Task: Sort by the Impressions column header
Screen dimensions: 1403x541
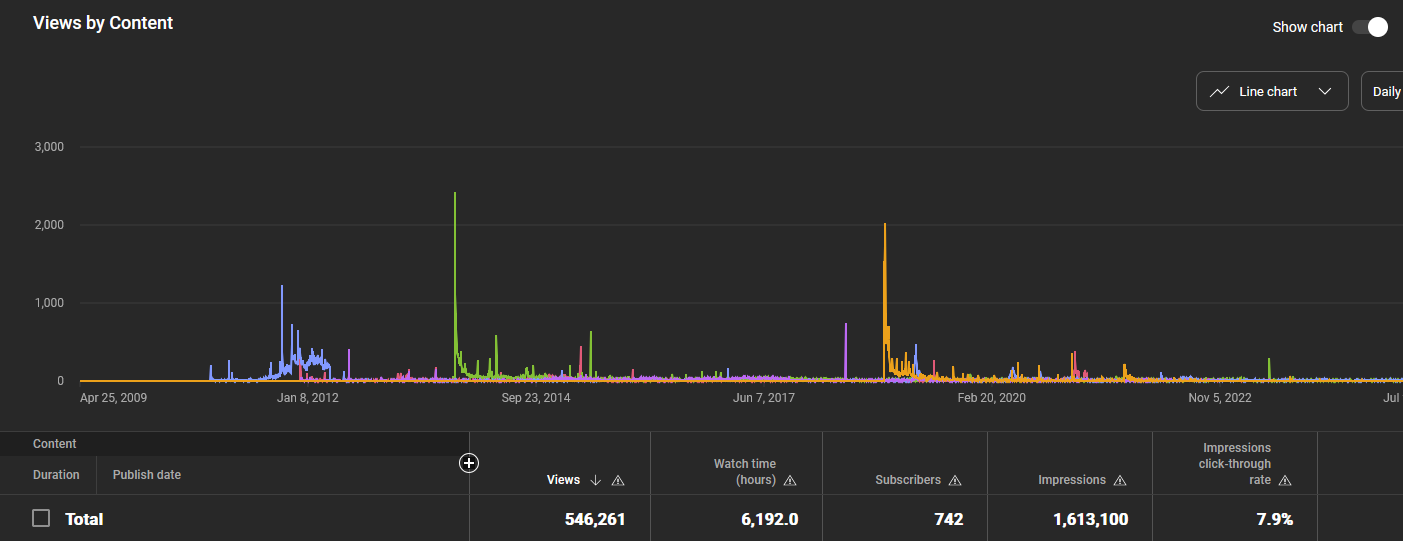Action: click(1072, 480)
